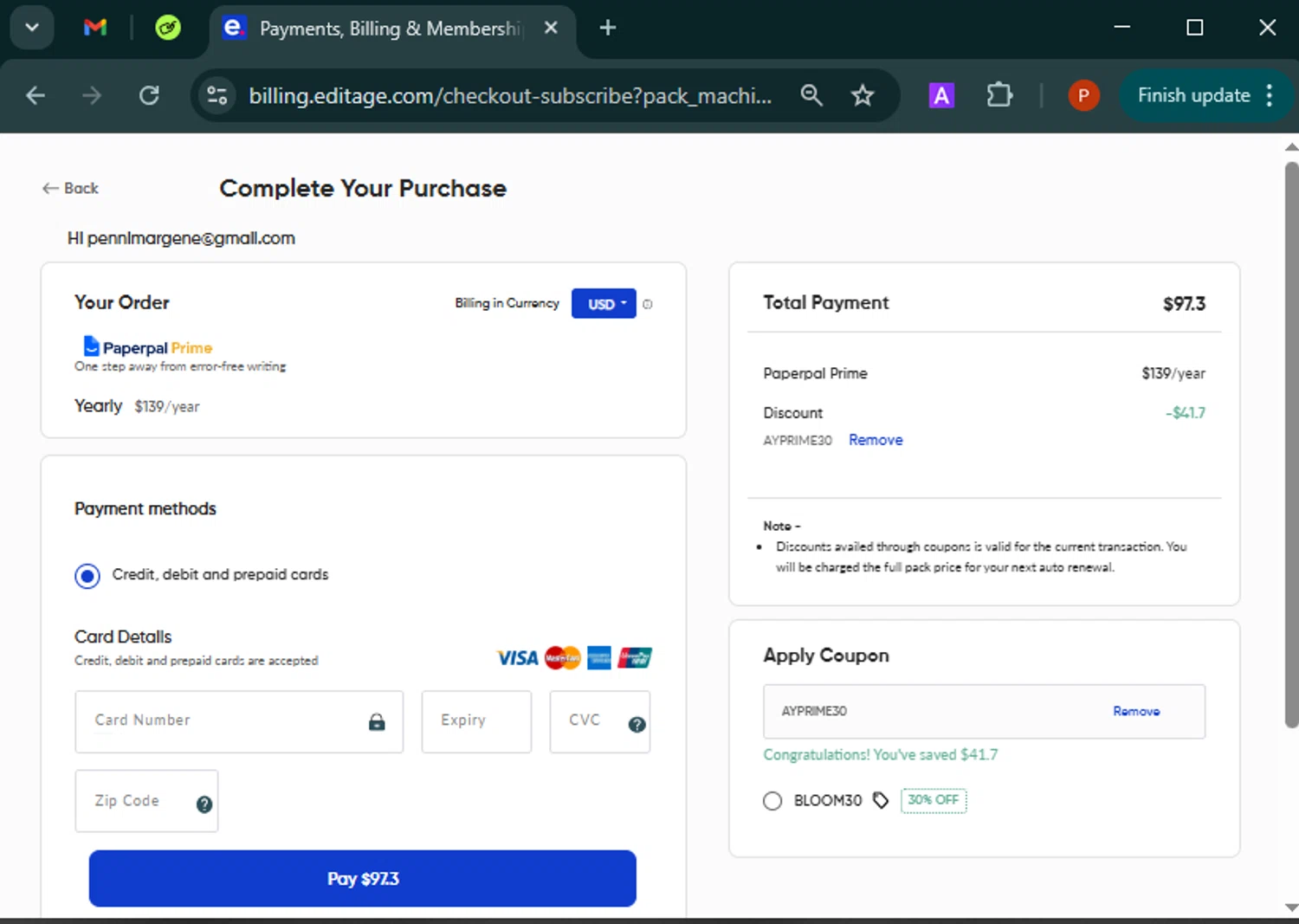Click the UnionPay logo

point(635,658)
